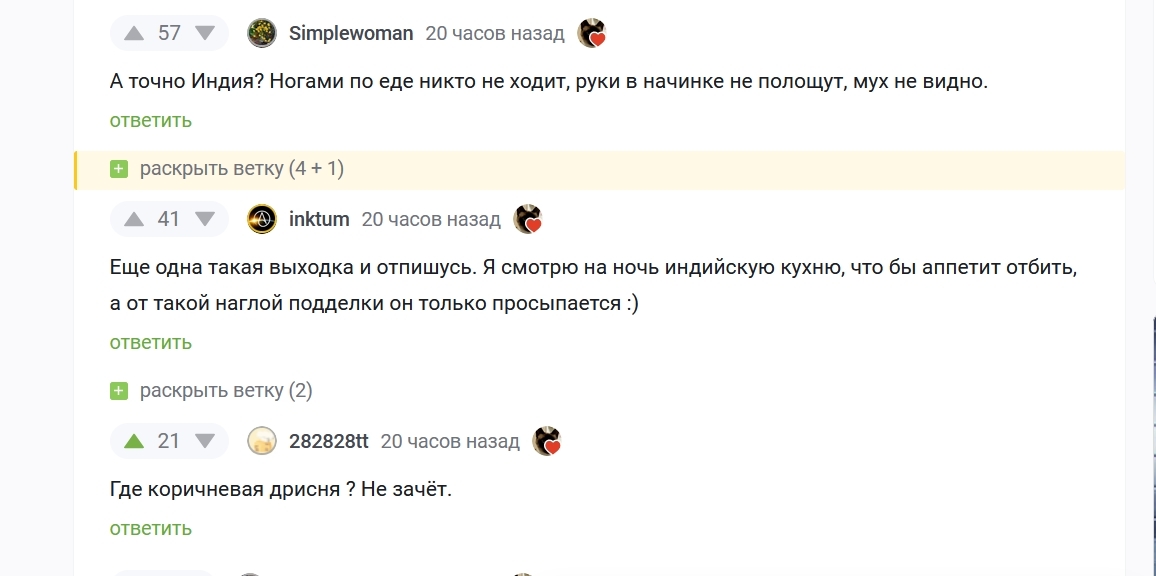Expand the branch with (2) replies
This screenshot has height=576, width=1156.
click(226, 391)
